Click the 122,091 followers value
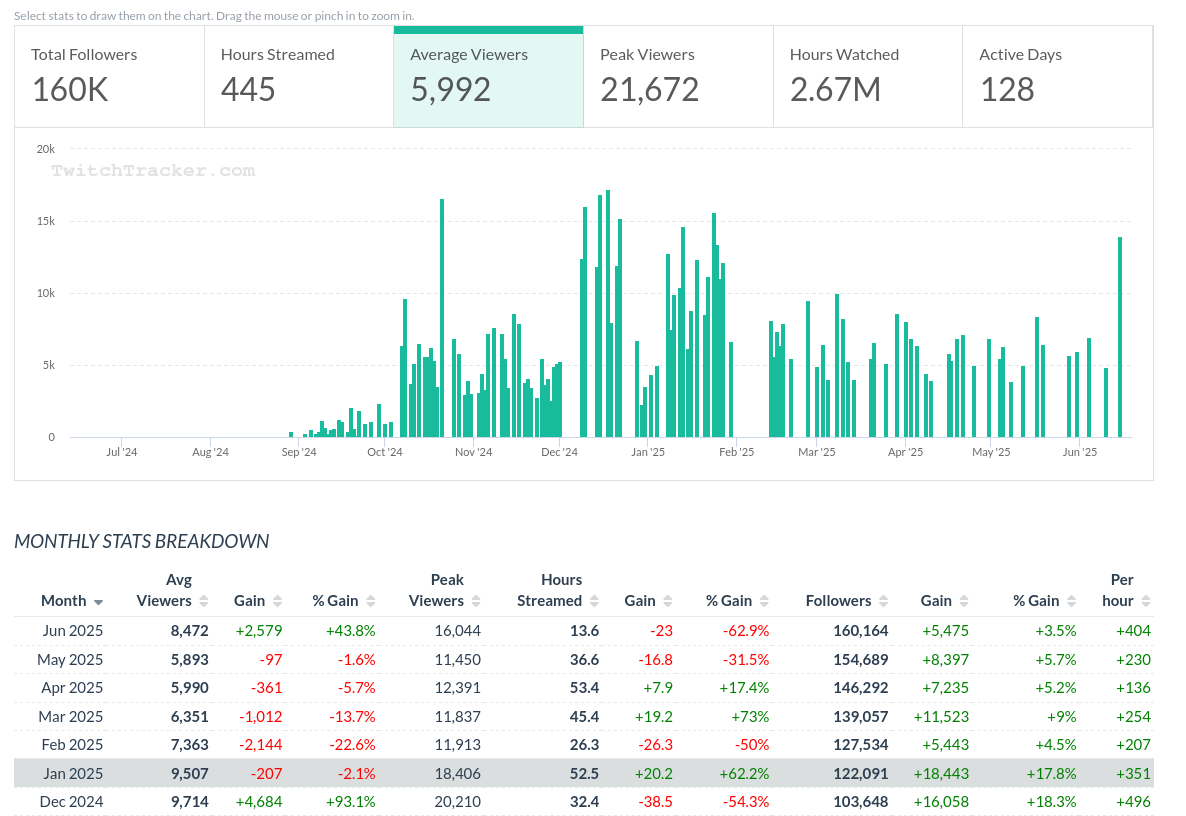The image size is (1186, 816). coord(861,773)
